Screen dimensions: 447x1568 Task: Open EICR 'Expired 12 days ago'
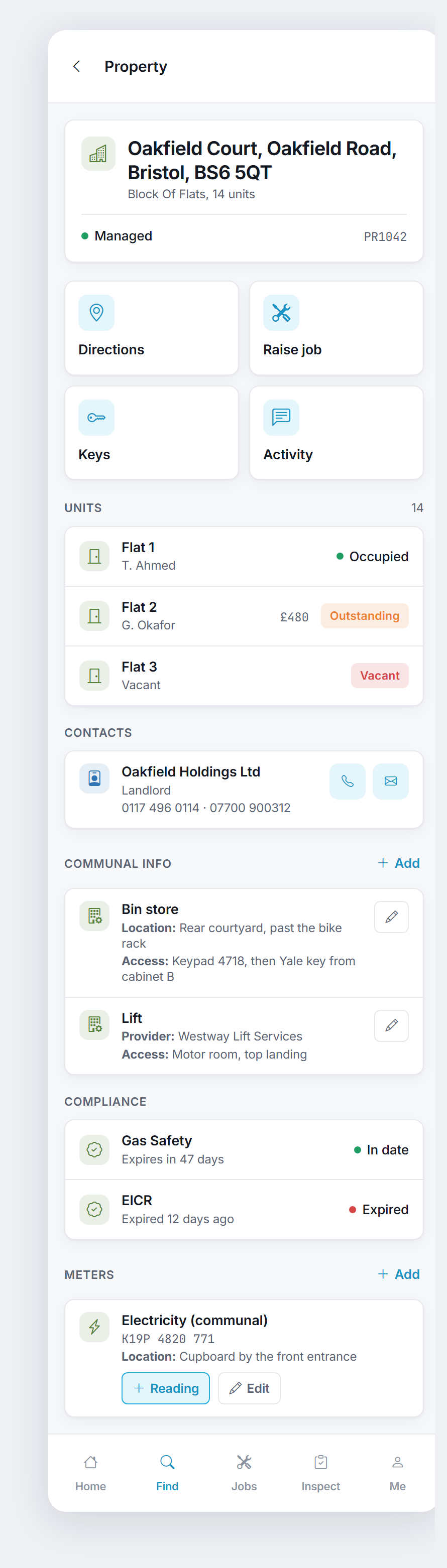[x=178, y=1219]
